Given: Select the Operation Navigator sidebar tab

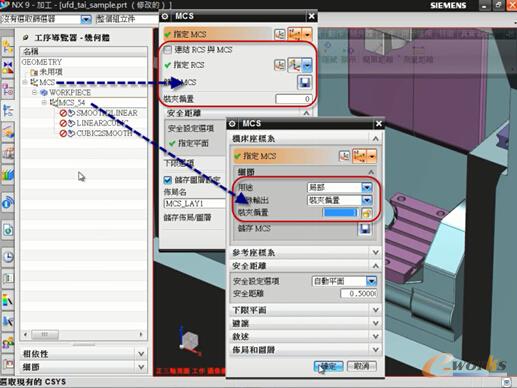Looking at the screenshot, I should click(7, 110).
